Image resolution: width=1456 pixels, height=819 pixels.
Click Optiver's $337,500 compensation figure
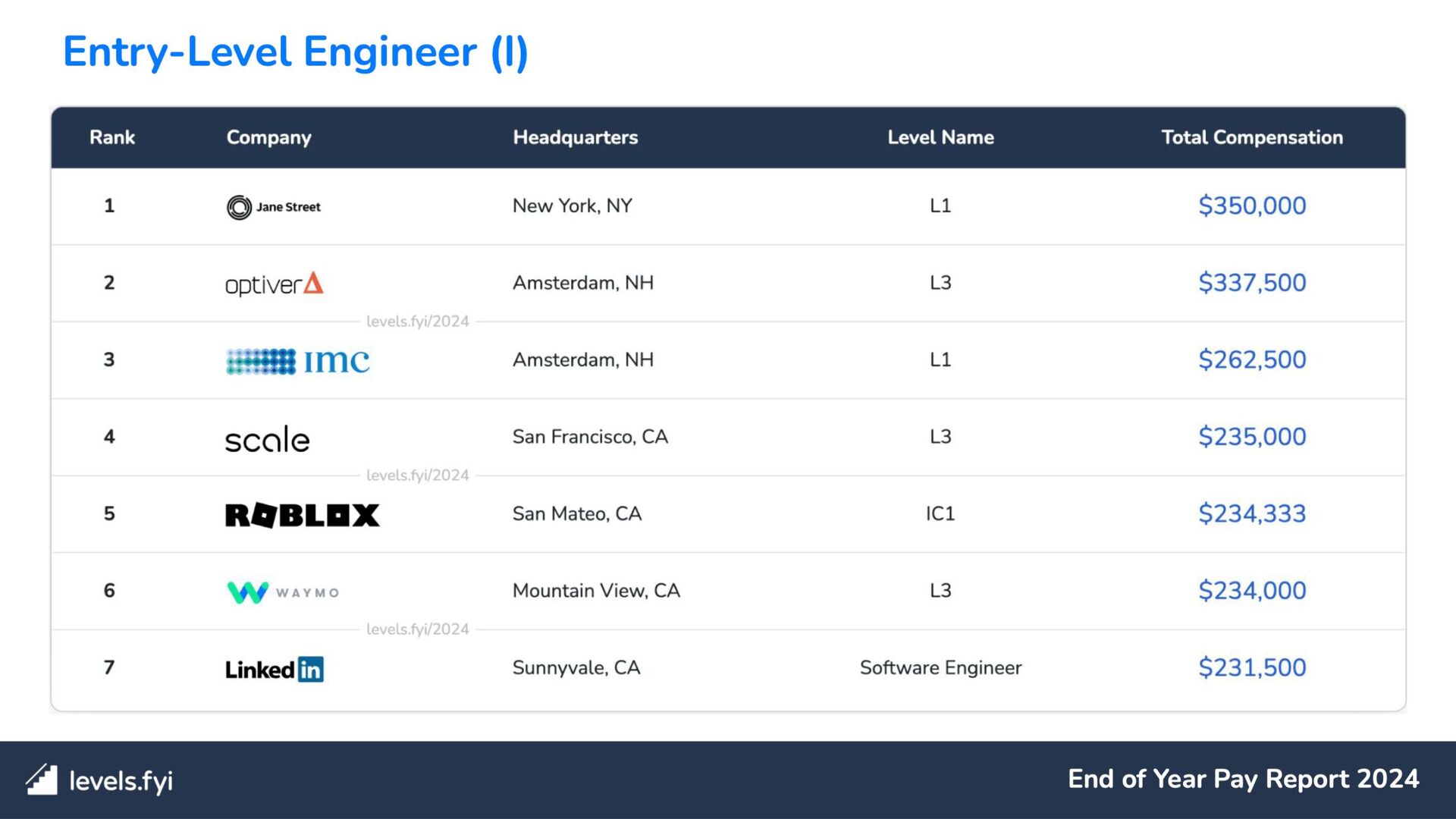click(x=1252, y=283)
